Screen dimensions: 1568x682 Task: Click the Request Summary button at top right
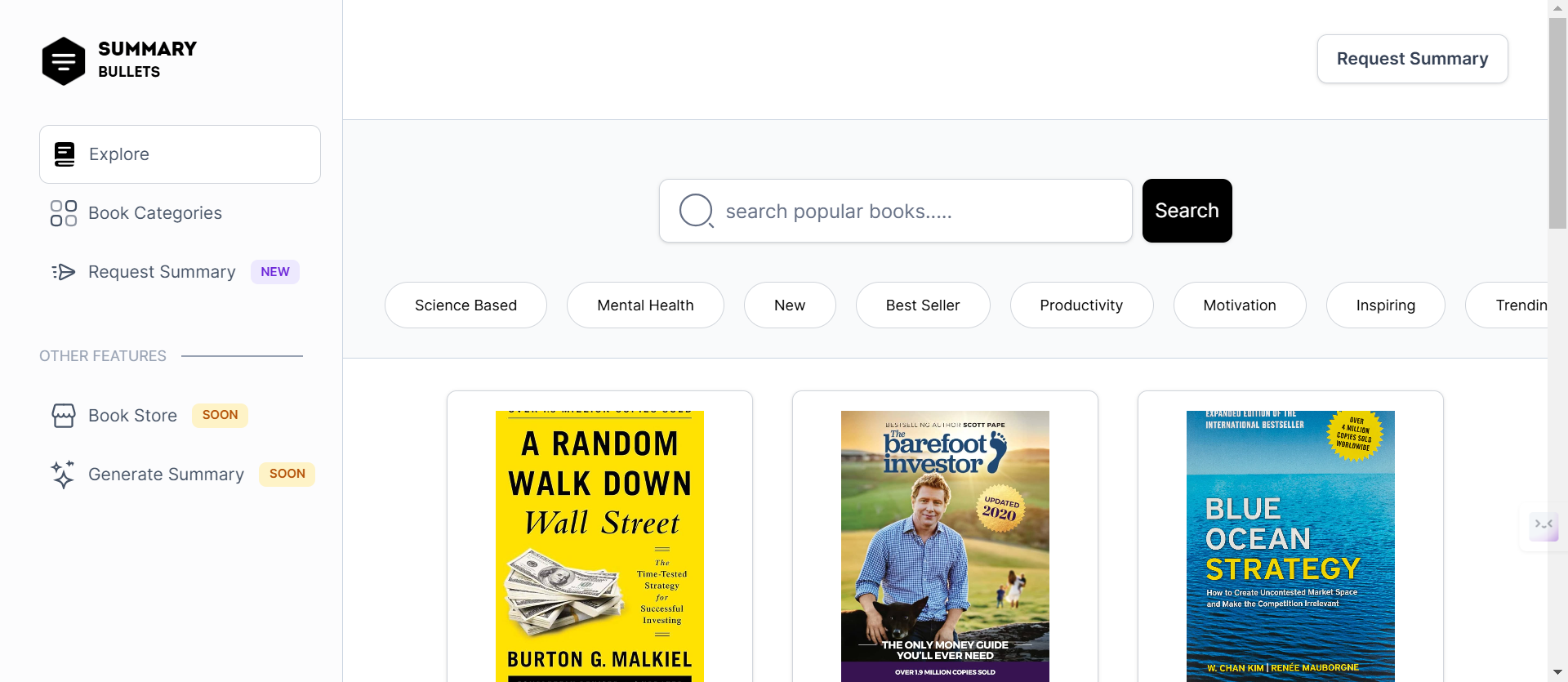1412,59
